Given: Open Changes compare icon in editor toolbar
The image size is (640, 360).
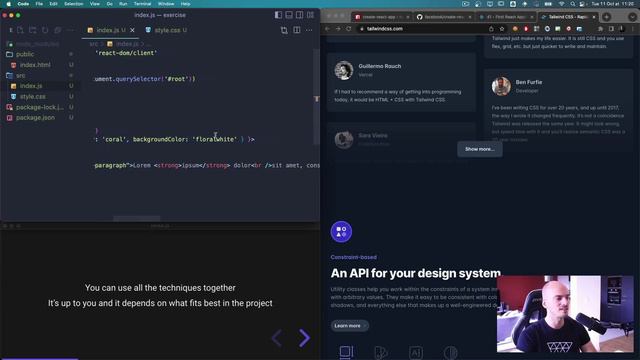Looking at the screenshot, I should click(284, 30).
